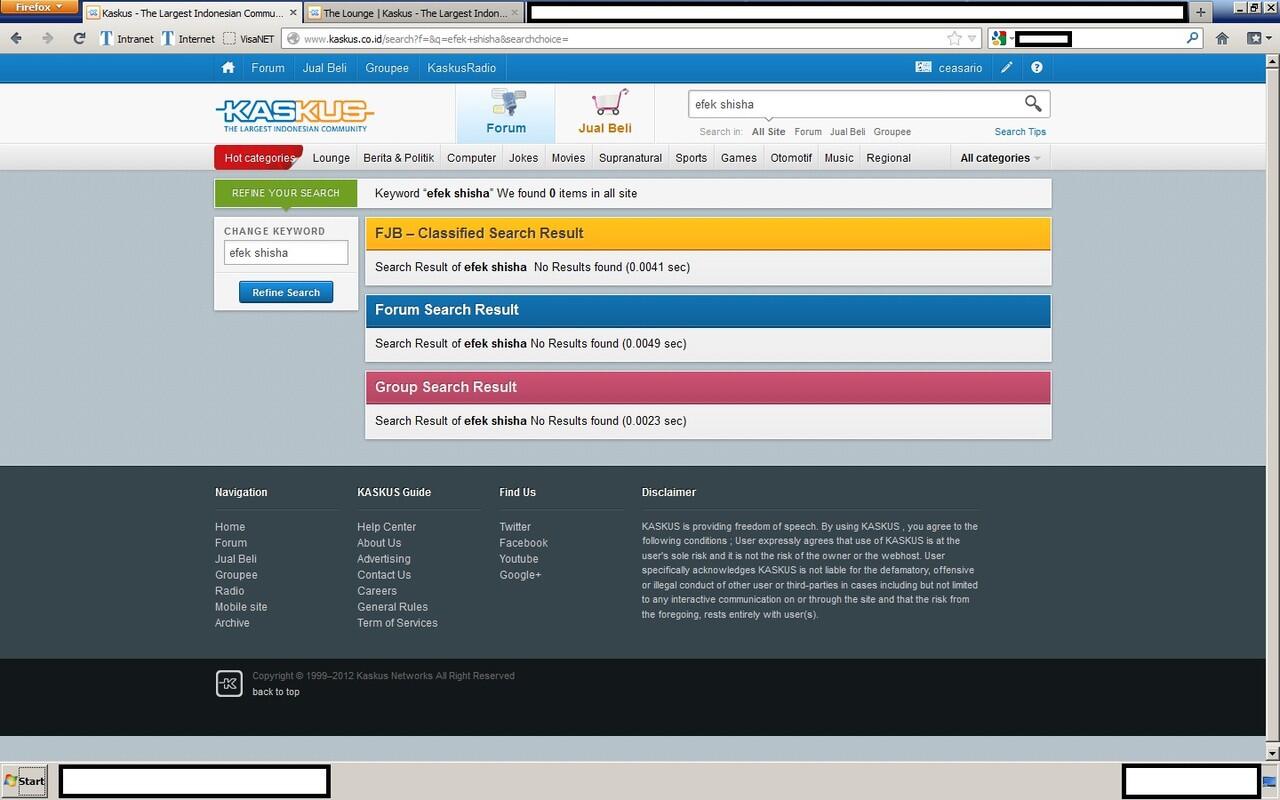Open the pencil edit icon in top bar
The height and width of the screenshot is (800, 1280).
click(x=1007, y=68)
